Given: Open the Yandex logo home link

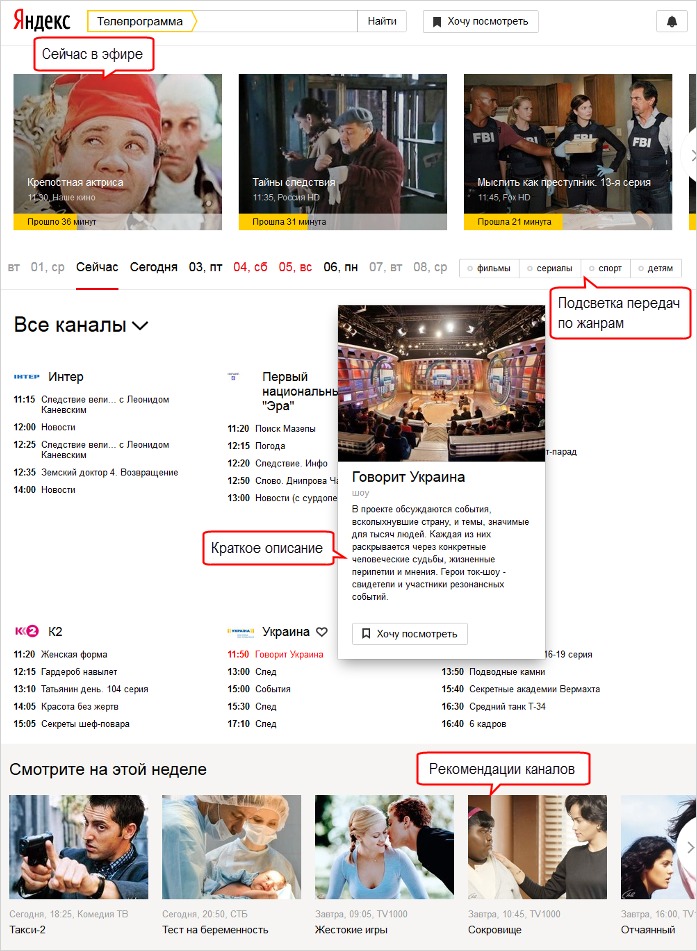Looking at the screenshot, I should point(42,20).
